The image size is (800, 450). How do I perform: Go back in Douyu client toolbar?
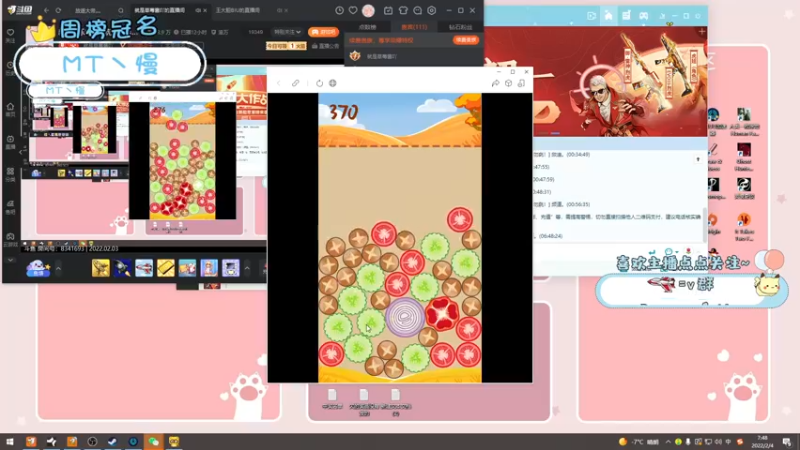point(46,10)
